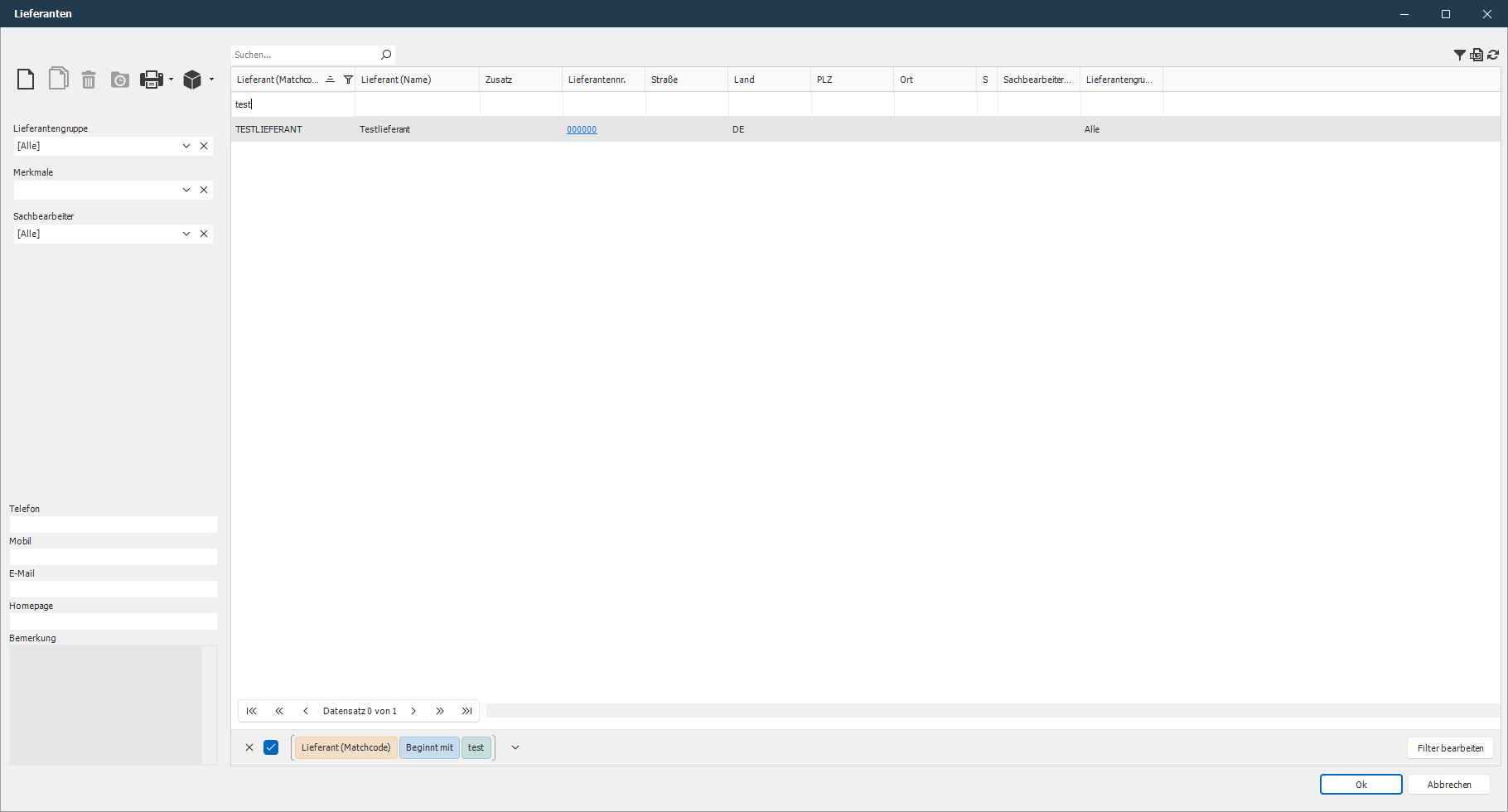This screenshot has width=1508, height=812.
Task: Click the black cube icon
Action: click(x=192, y=80)
